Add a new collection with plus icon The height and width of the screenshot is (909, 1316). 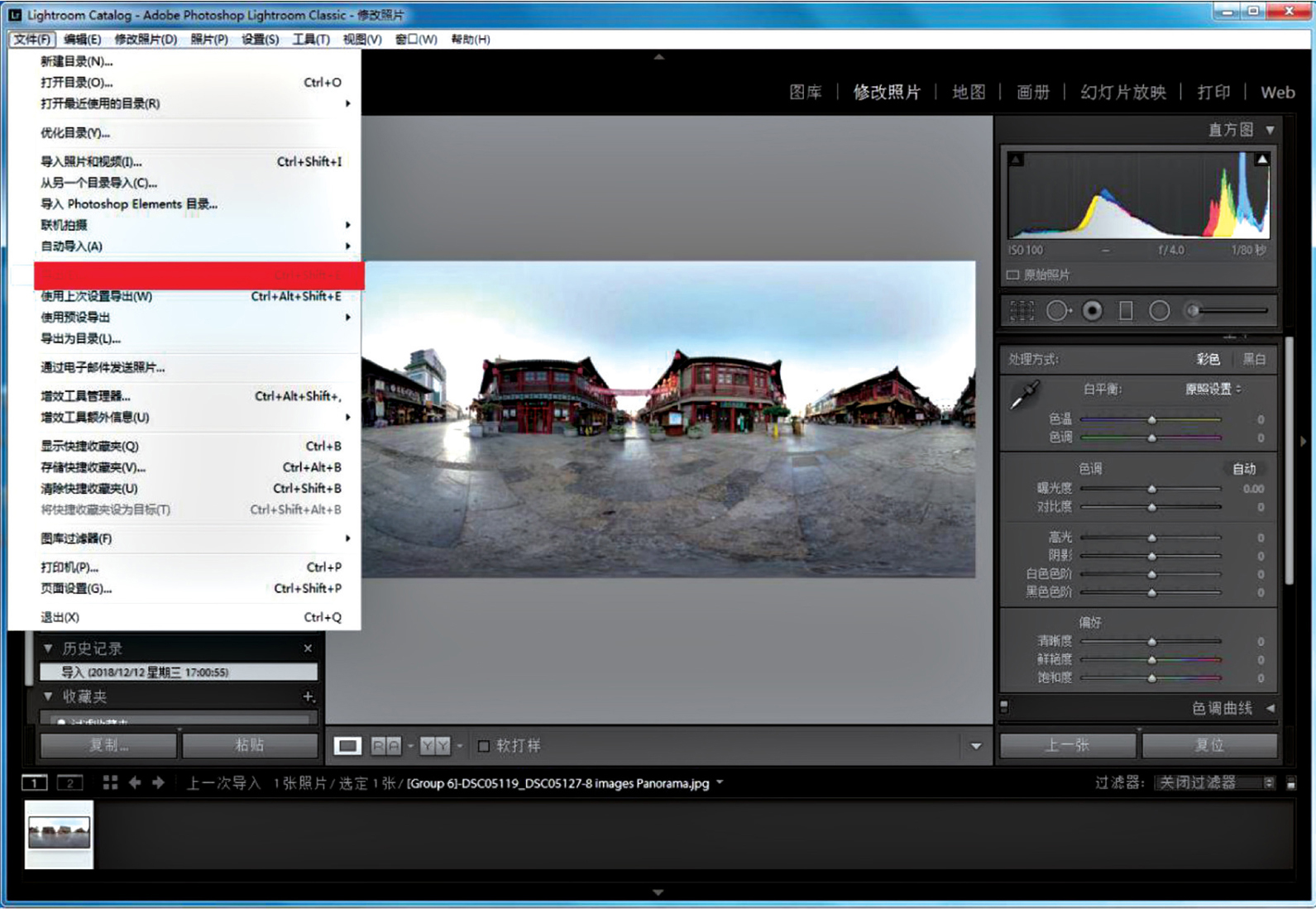(308, 696)
